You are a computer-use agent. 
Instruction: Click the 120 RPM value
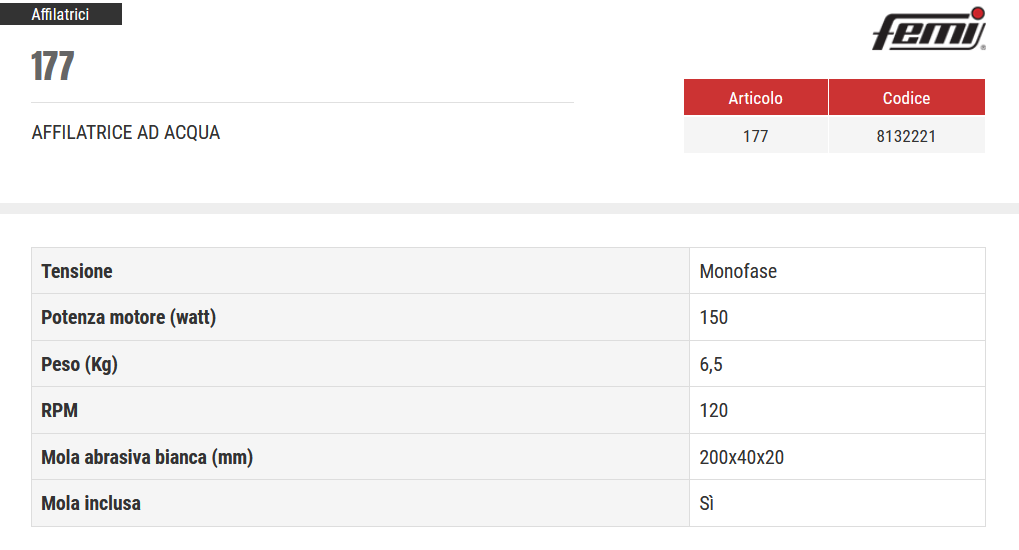(714, 410)
